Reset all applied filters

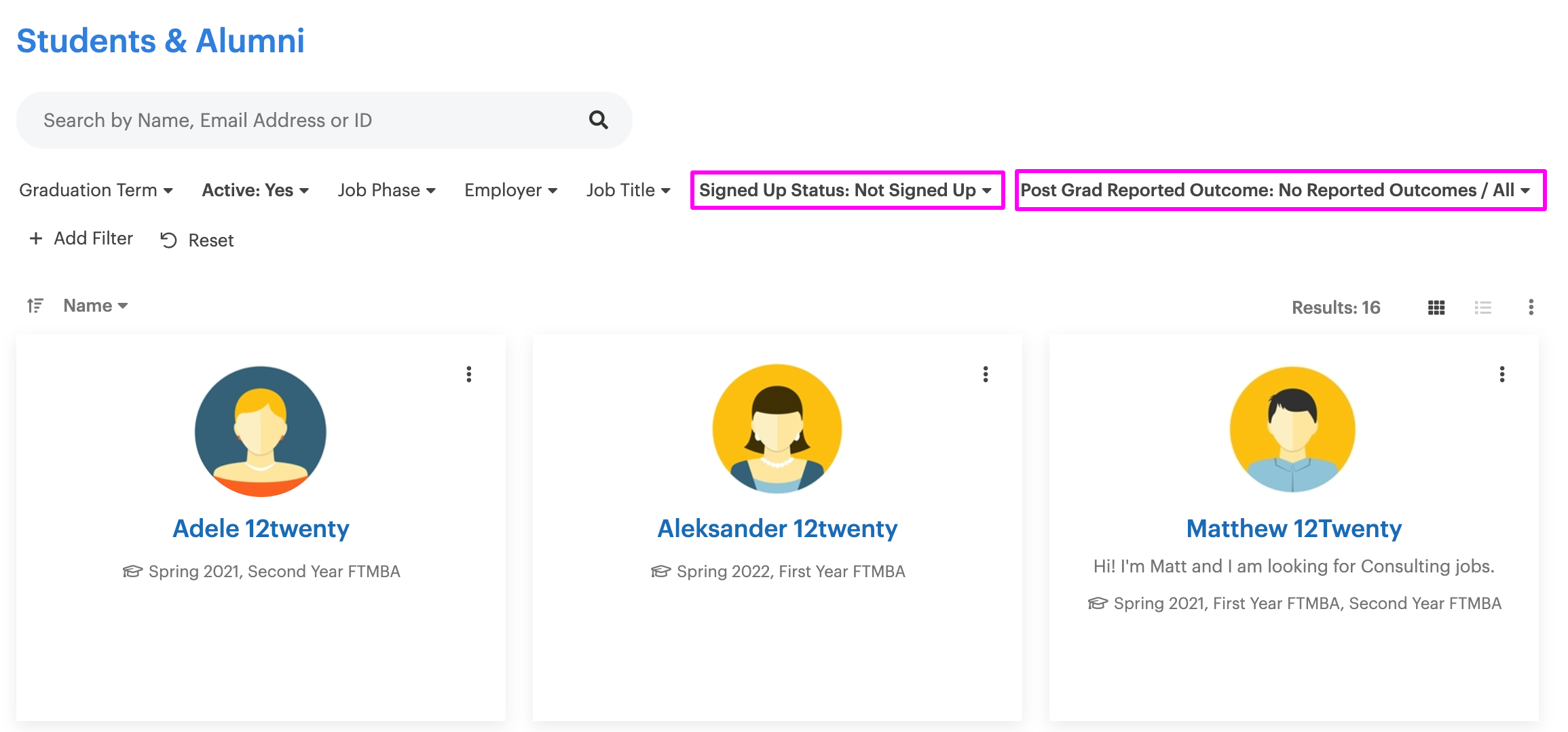pos(197,240)
